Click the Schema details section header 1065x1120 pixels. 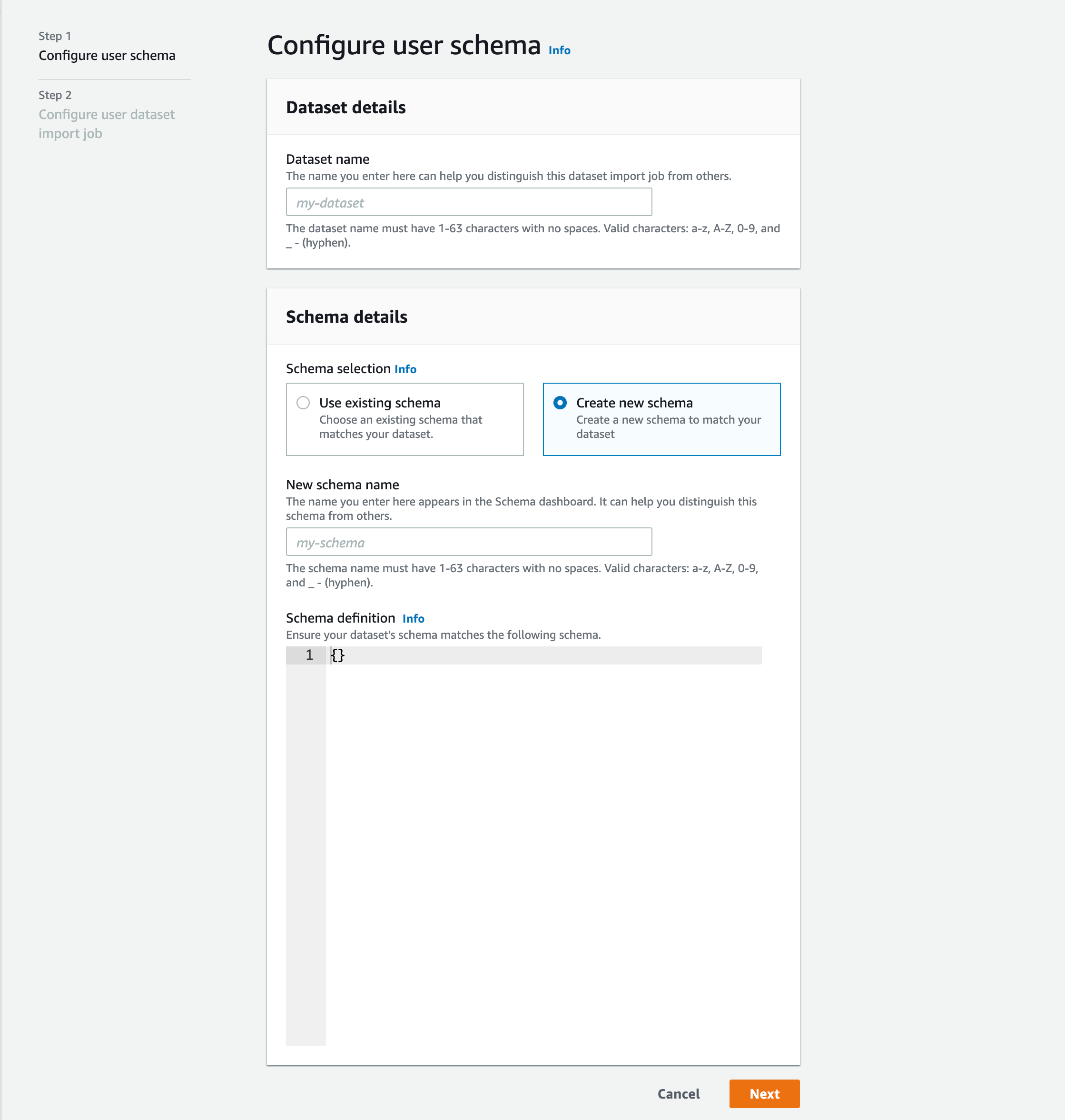(x=346, y=317)
